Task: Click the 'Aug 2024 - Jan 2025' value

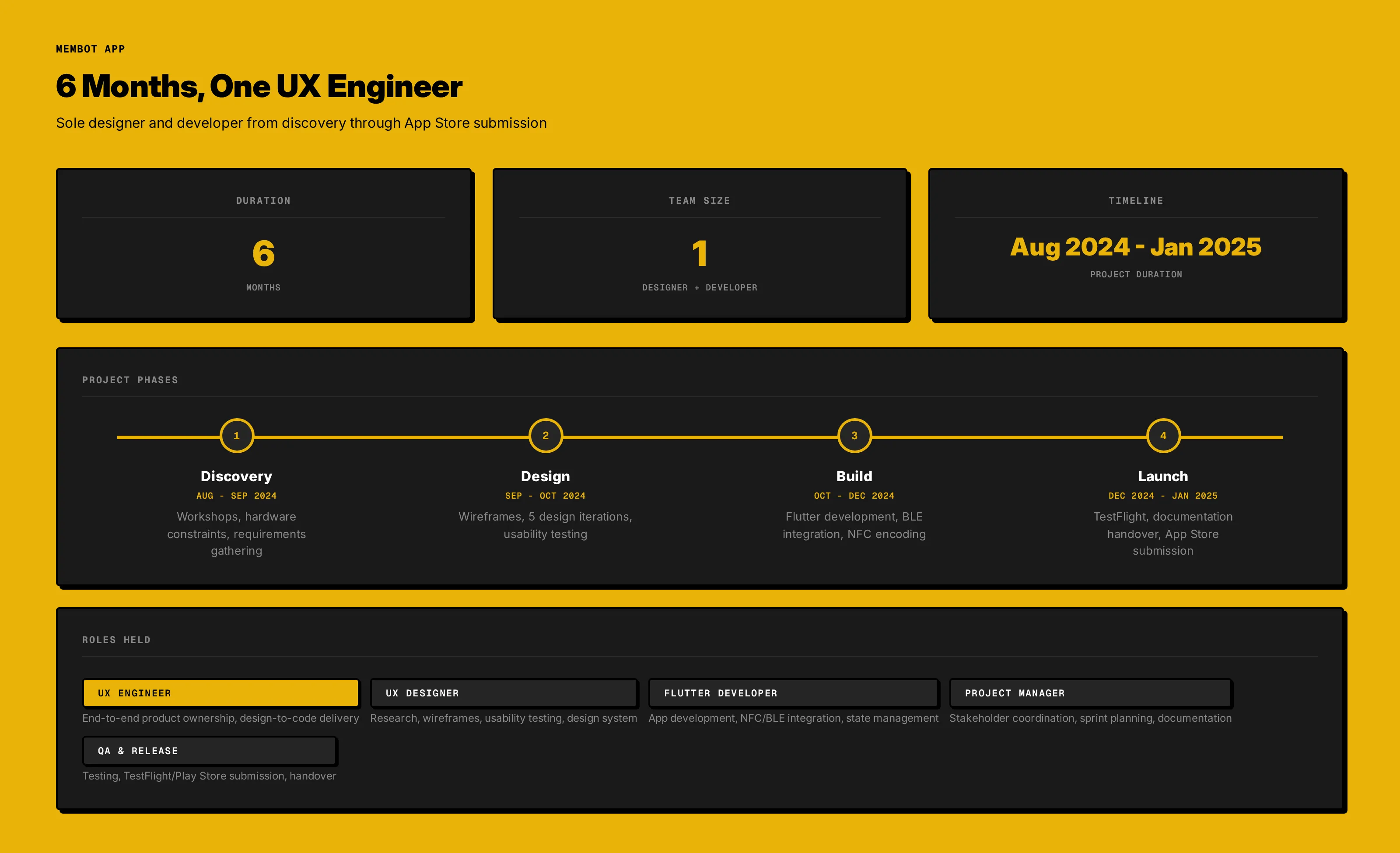Action: point(1136,247)
